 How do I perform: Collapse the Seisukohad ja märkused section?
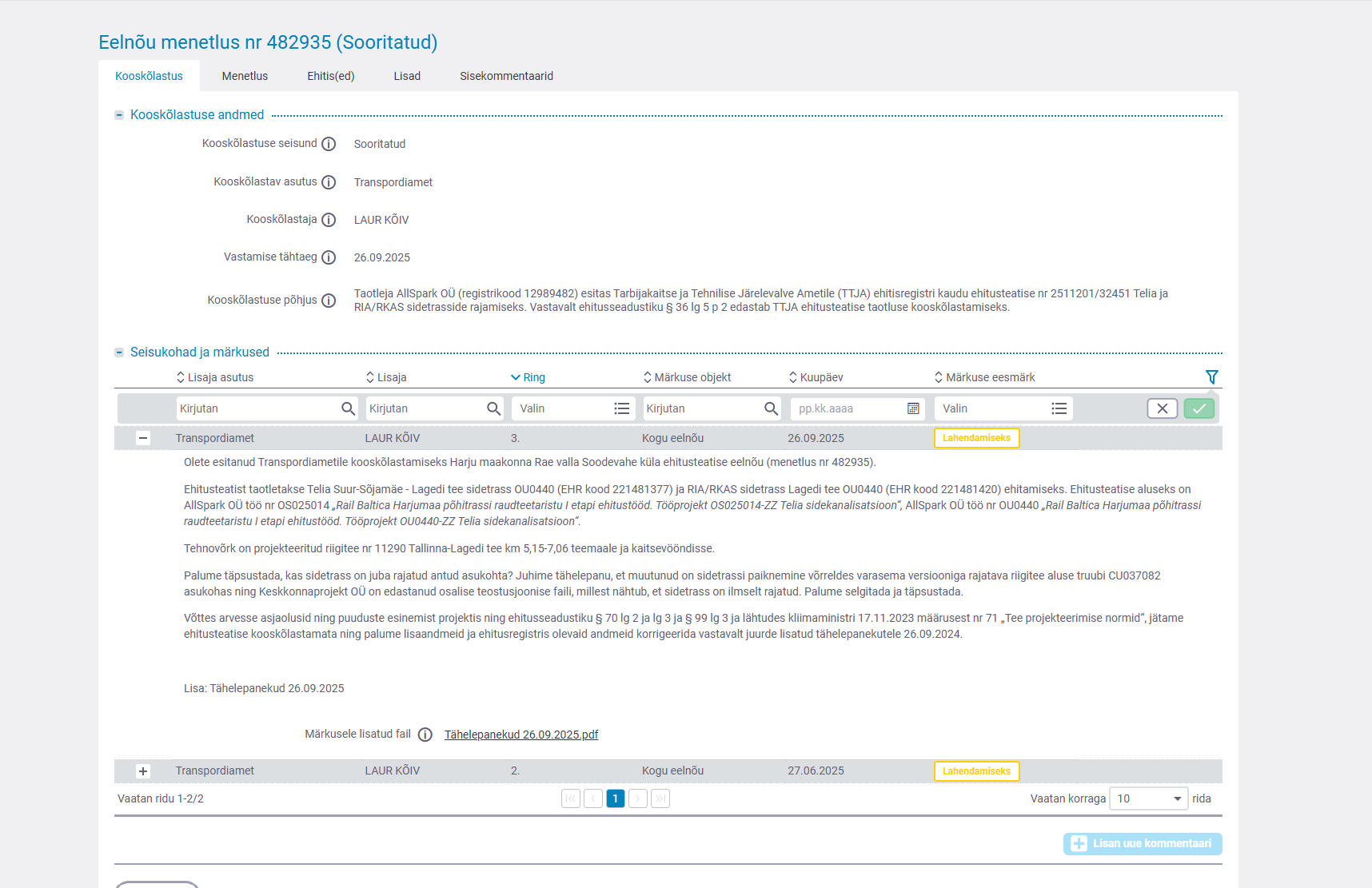(x=119, y=352)
